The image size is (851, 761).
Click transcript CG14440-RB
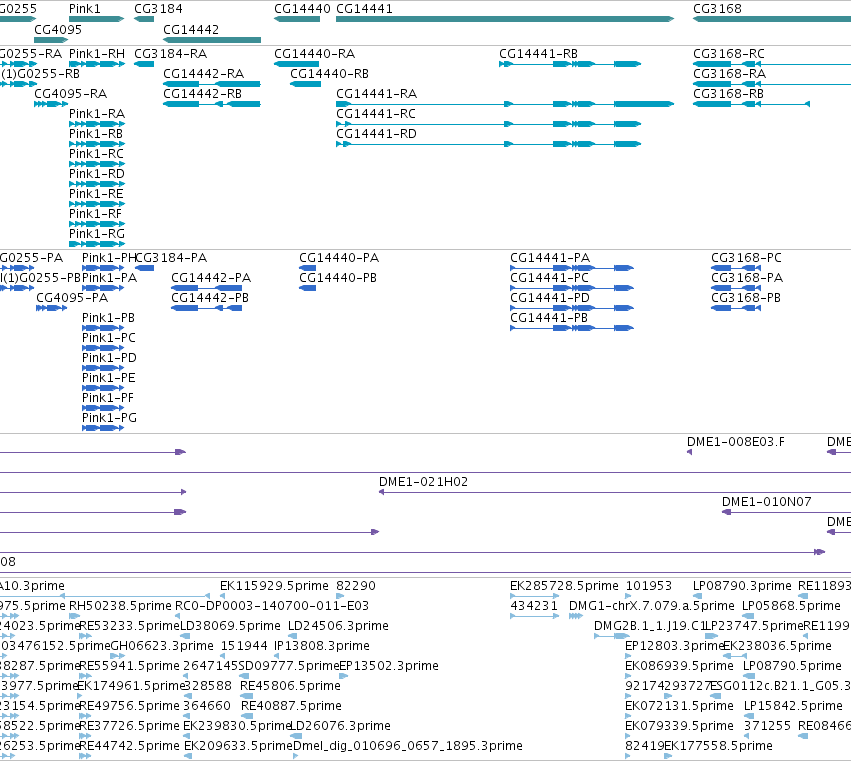tap(306, 84)
